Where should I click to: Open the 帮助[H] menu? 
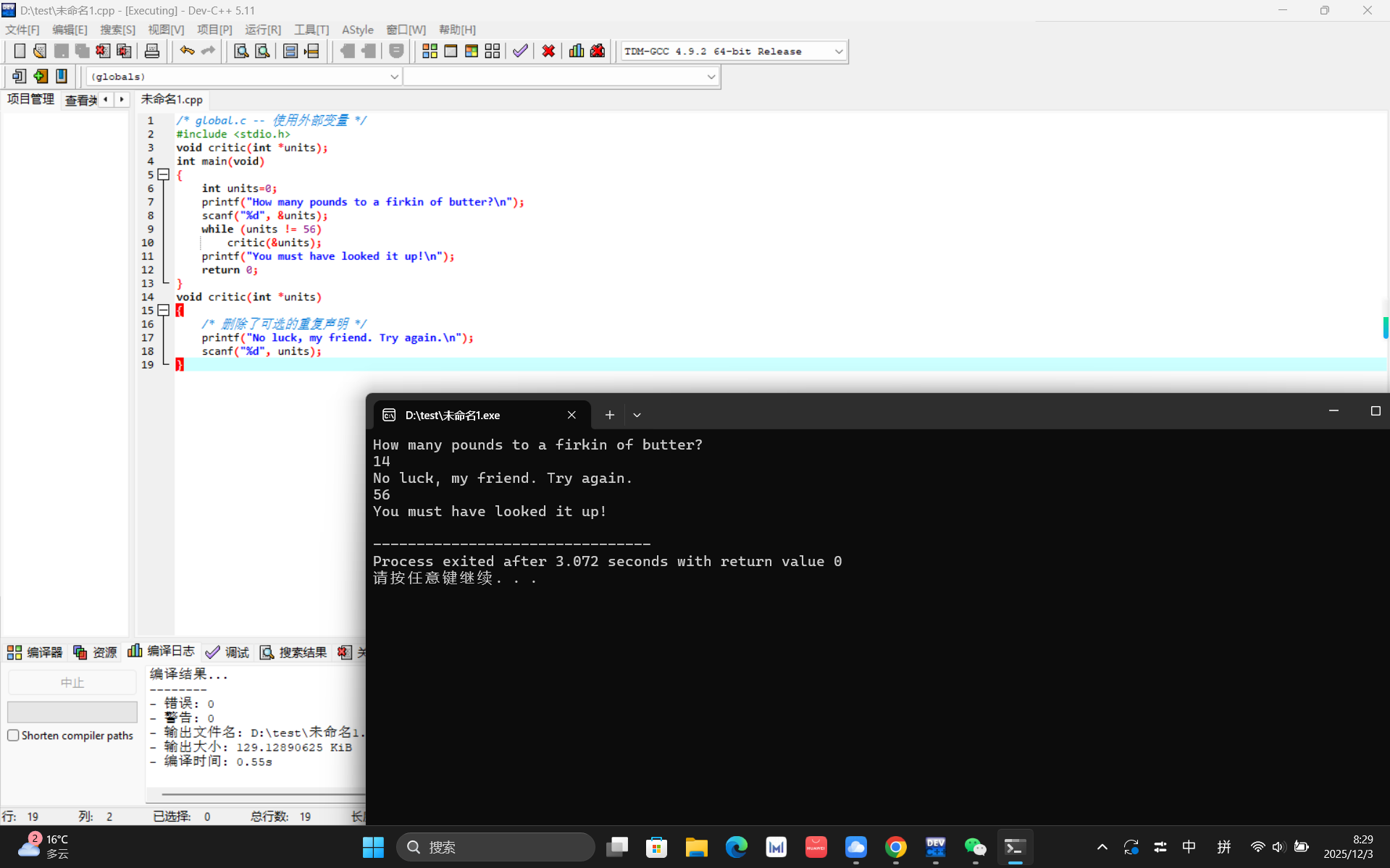click(x=457, y=30)
